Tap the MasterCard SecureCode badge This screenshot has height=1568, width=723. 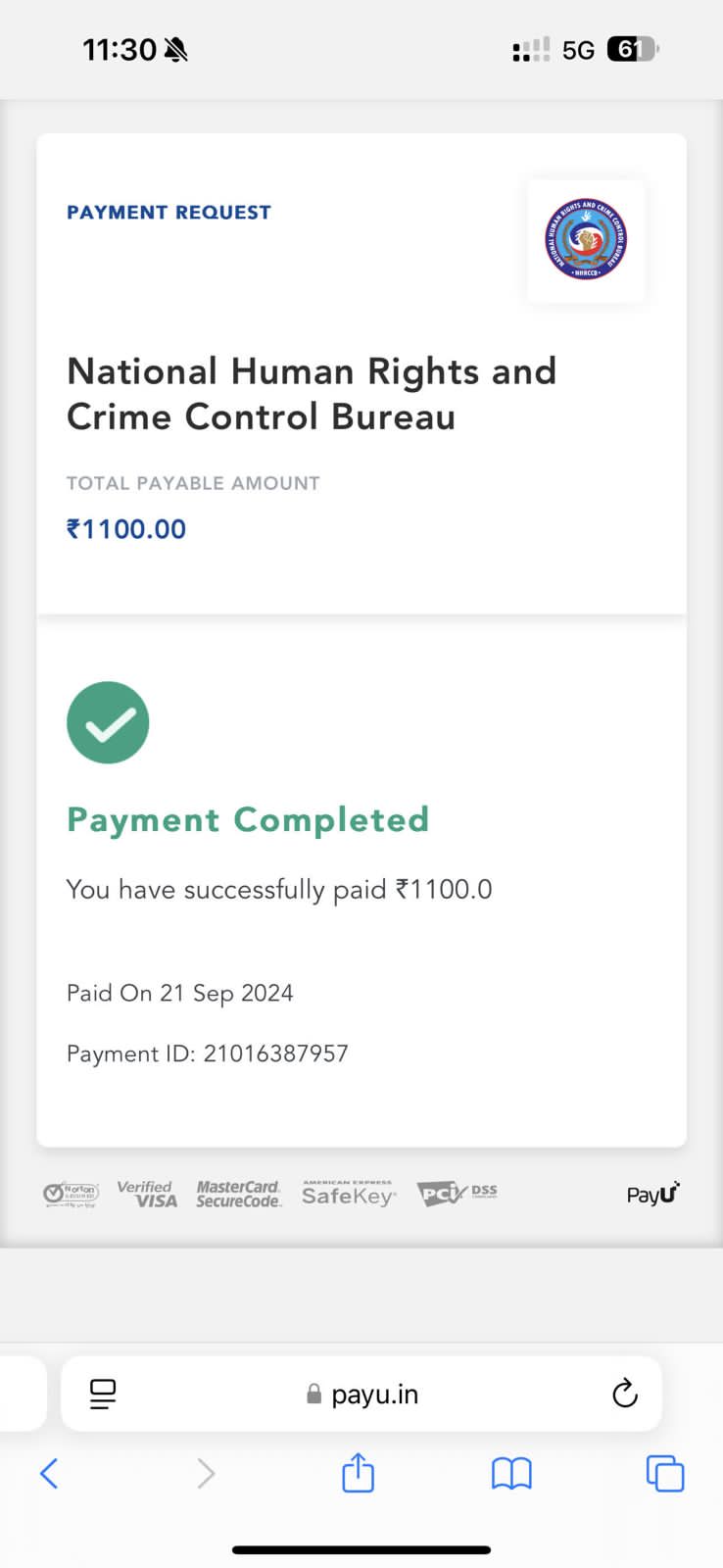[239, 1194]
